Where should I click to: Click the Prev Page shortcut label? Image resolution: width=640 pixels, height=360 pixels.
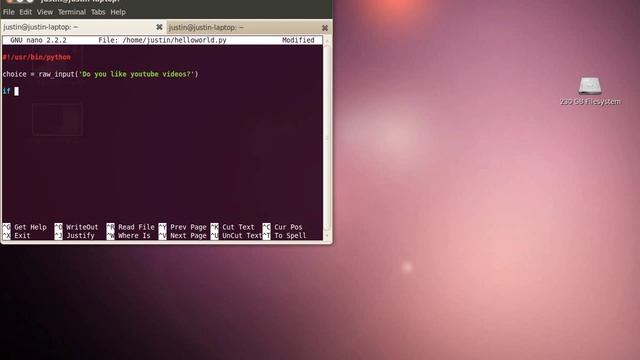click(x=188, y=227)
